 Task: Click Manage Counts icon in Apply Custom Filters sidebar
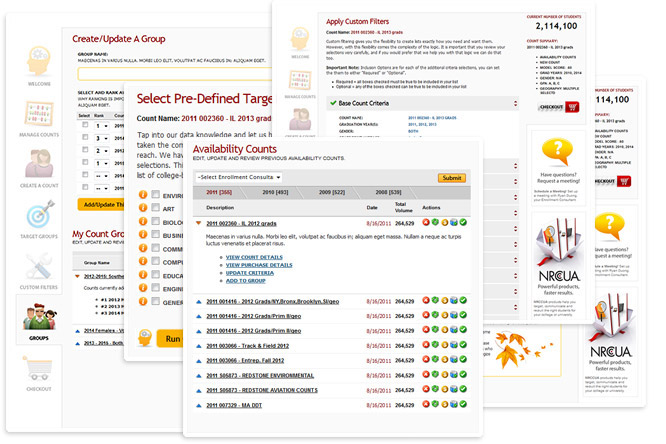300,81
